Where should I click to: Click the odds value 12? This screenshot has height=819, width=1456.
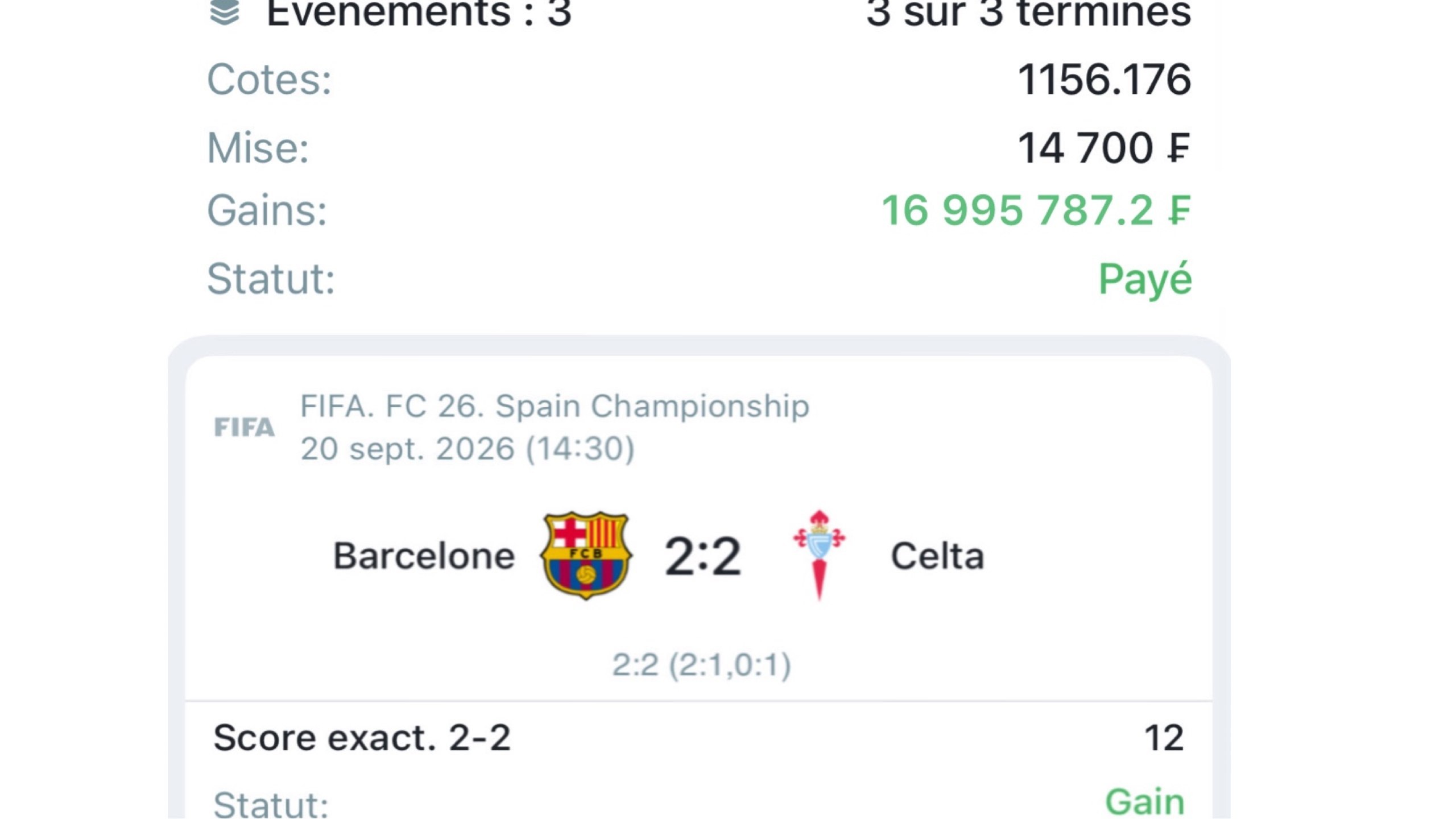tap(1164, 738)
